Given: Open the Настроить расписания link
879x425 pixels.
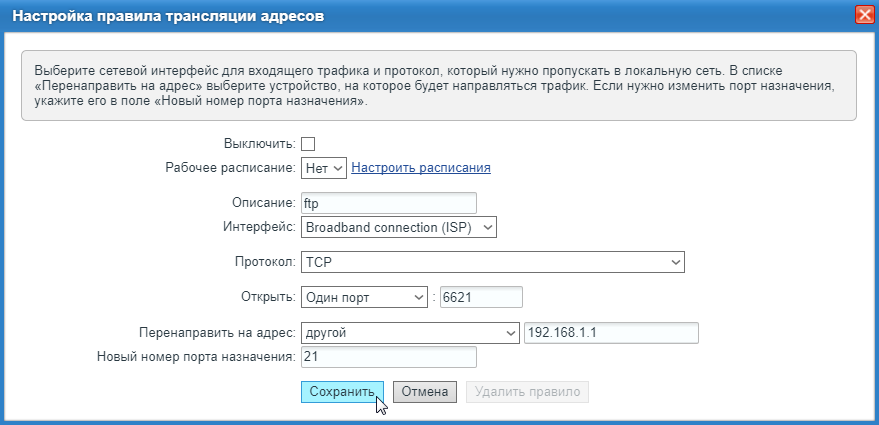Looking at the screenshot, I should tap(420, 168).
